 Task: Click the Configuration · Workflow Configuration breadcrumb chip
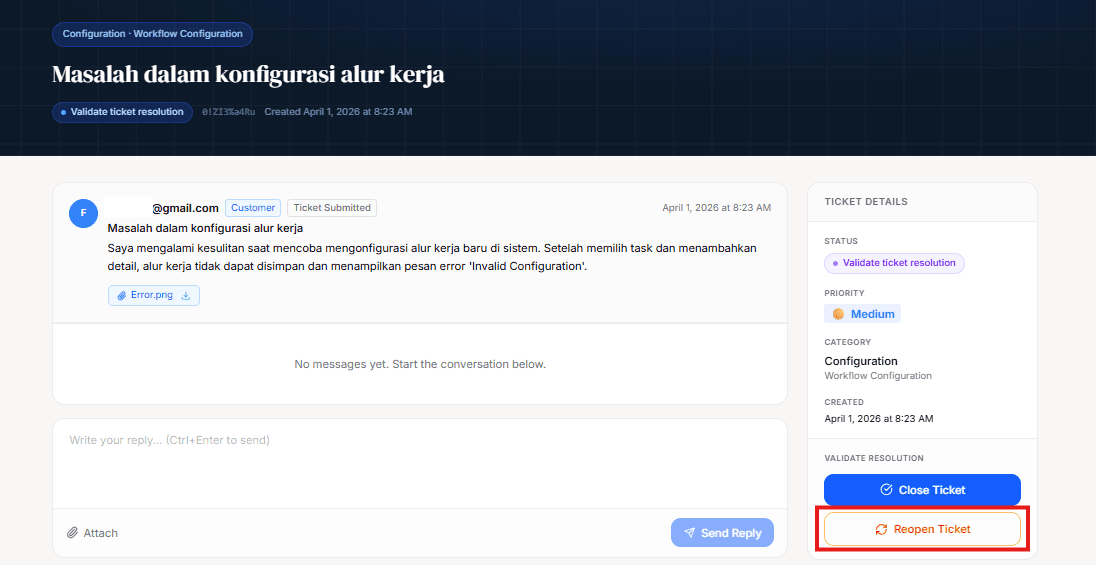point(152,34)
